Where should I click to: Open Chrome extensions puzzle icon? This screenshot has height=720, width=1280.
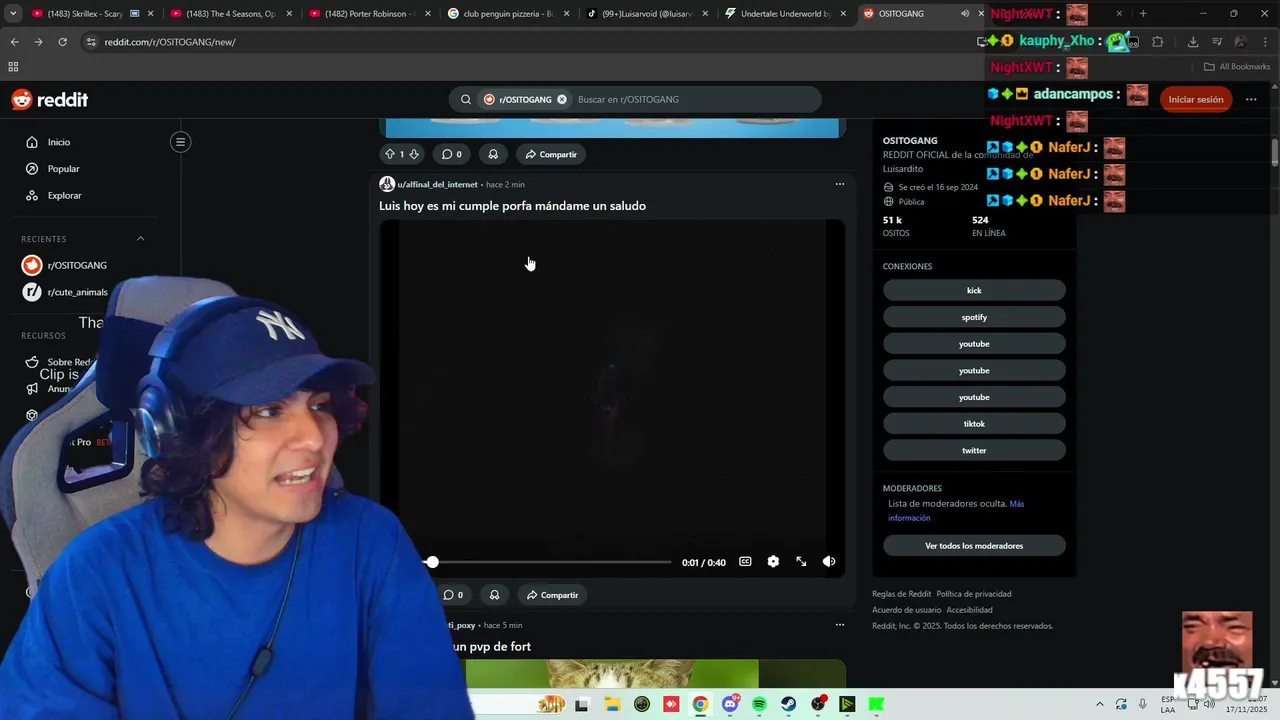coord(1158,42)
